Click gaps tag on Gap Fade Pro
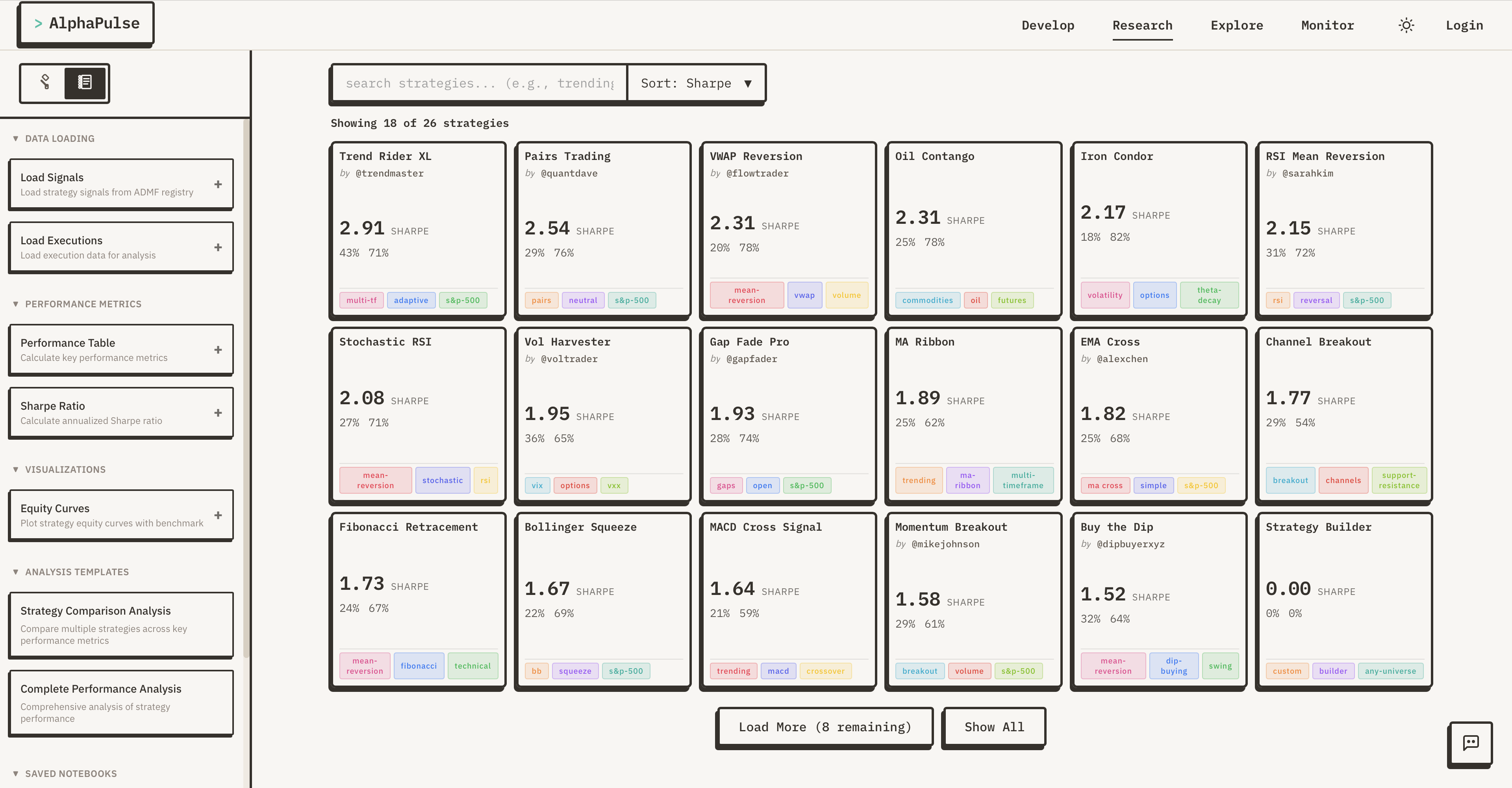The image size is (1512, 788). pyautogui.click(x=726, y=485)
